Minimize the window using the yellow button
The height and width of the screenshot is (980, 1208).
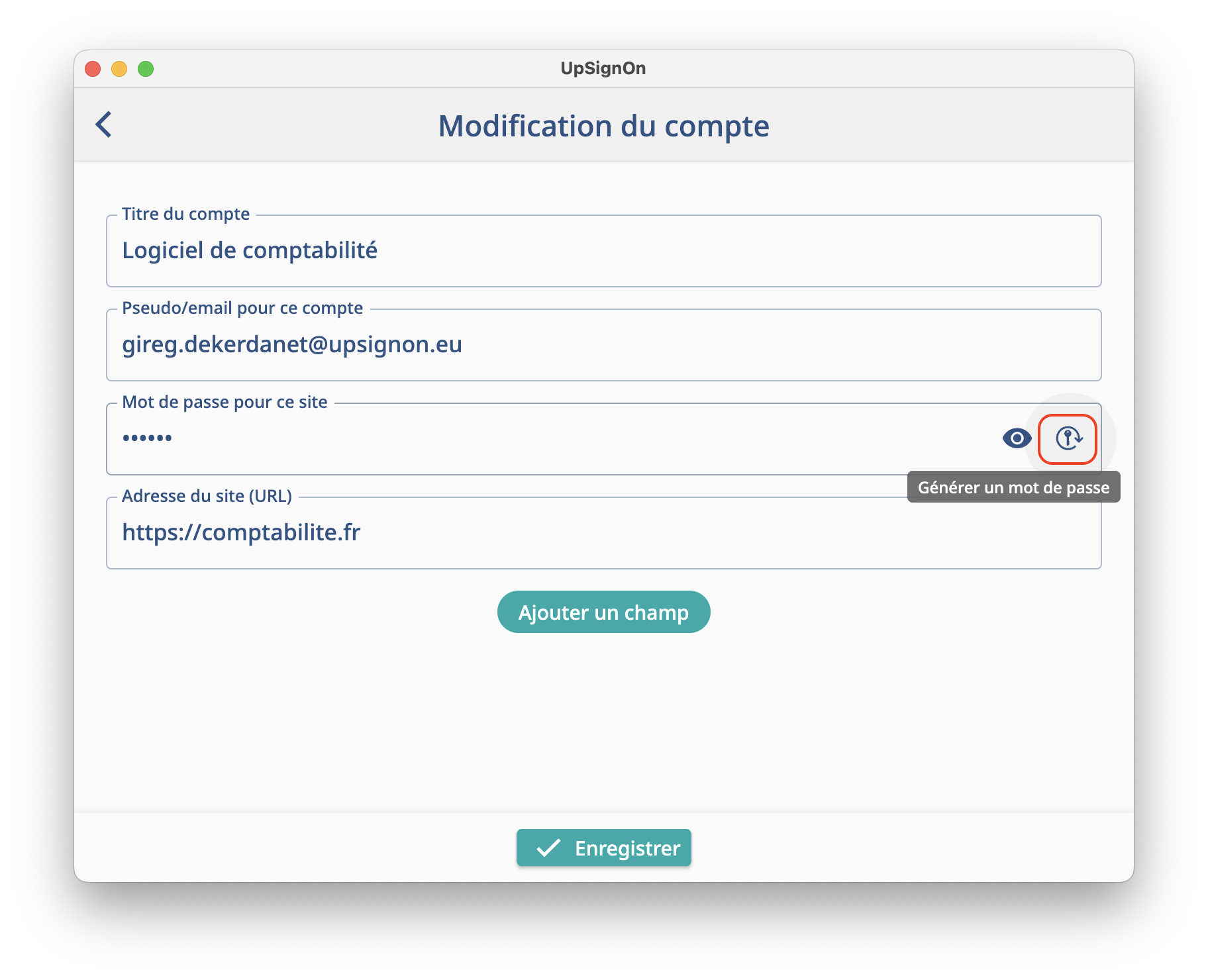point(119,69)
